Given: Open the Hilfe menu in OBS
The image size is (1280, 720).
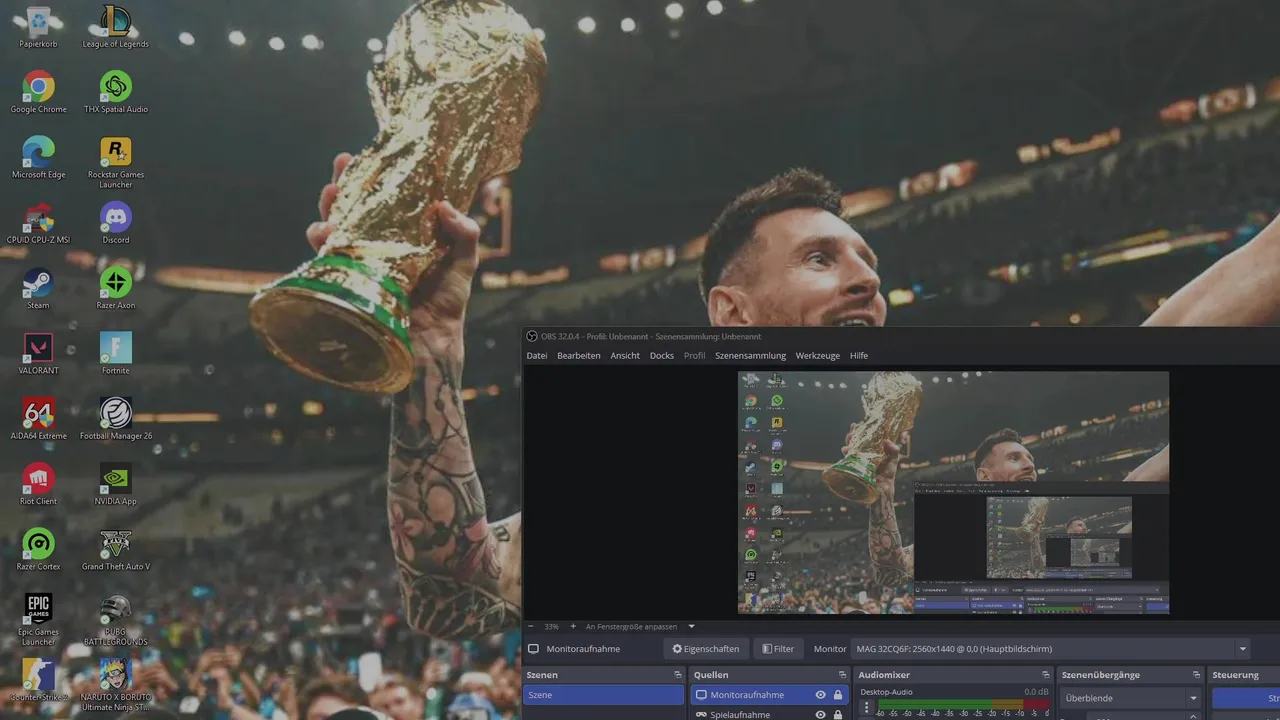Looking at the screenshot, I should tap(859, 356).
